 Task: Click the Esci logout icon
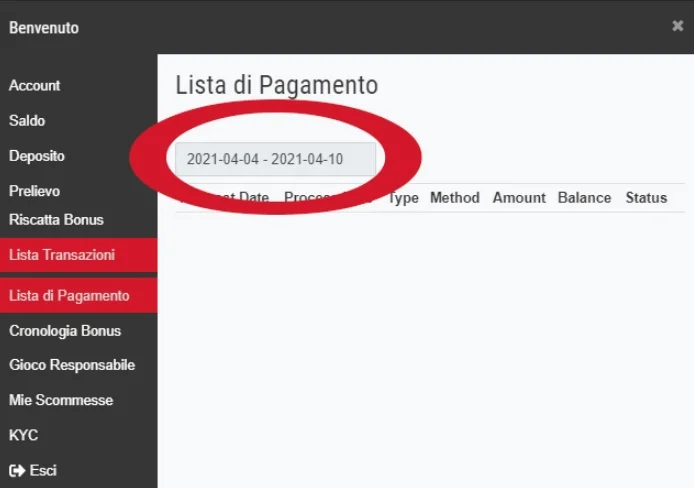pos(17,470)
